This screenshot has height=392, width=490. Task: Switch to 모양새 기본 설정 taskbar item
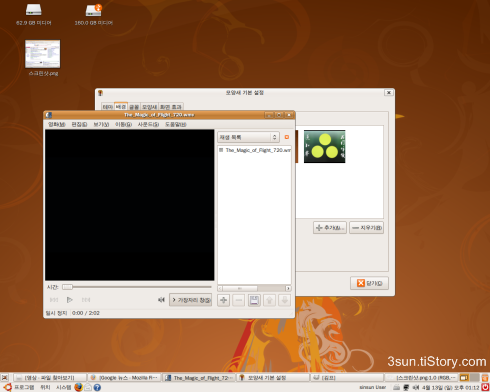274,378
